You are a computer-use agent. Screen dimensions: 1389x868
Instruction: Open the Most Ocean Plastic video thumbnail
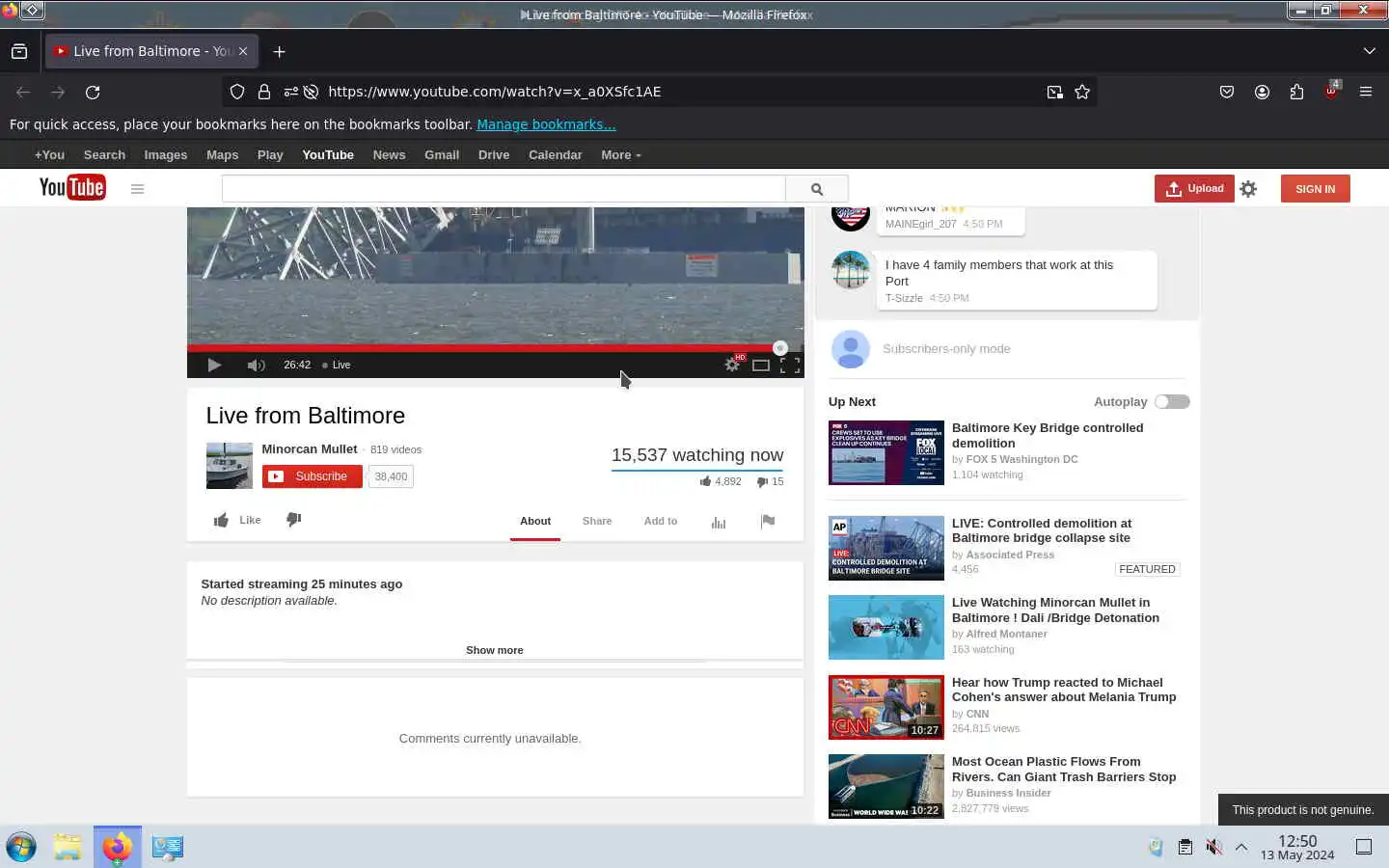point(886,786)
